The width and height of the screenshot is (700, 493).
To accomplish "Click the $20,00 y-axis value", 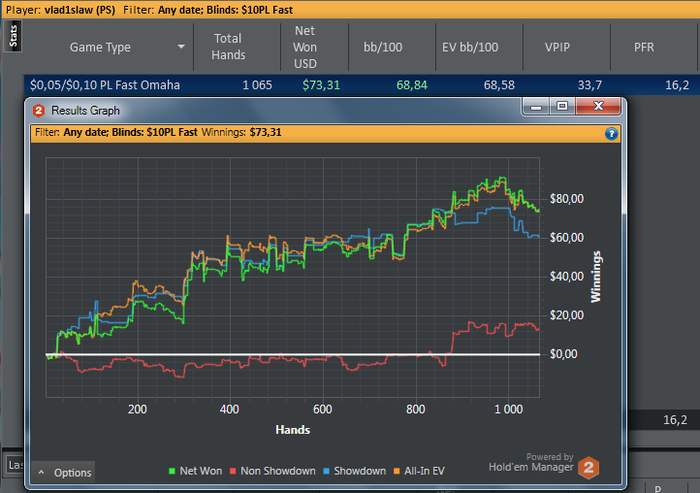I will click(567, 315).
